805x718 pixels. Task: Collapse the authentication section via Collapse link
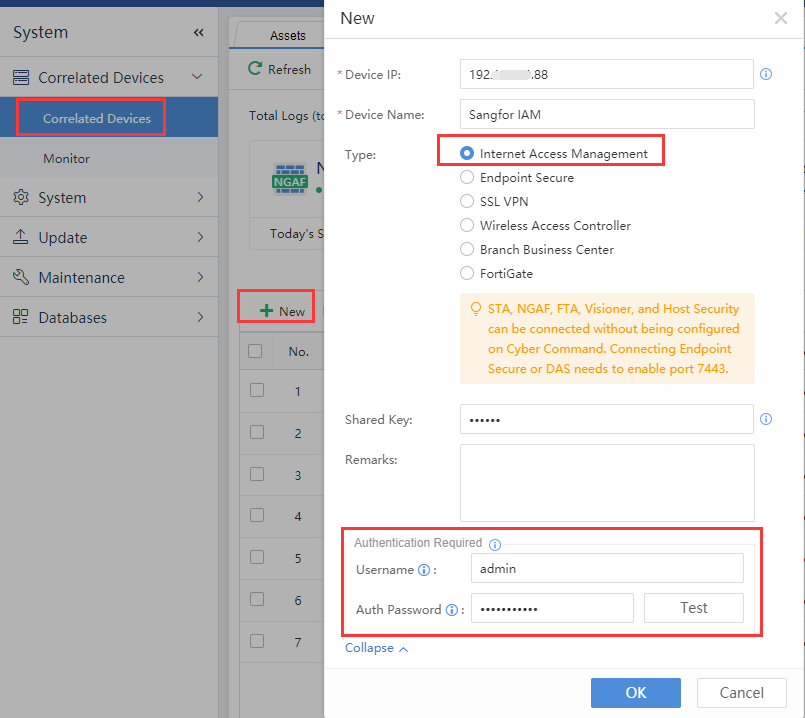pyautogui.click(x=376, y=648)
